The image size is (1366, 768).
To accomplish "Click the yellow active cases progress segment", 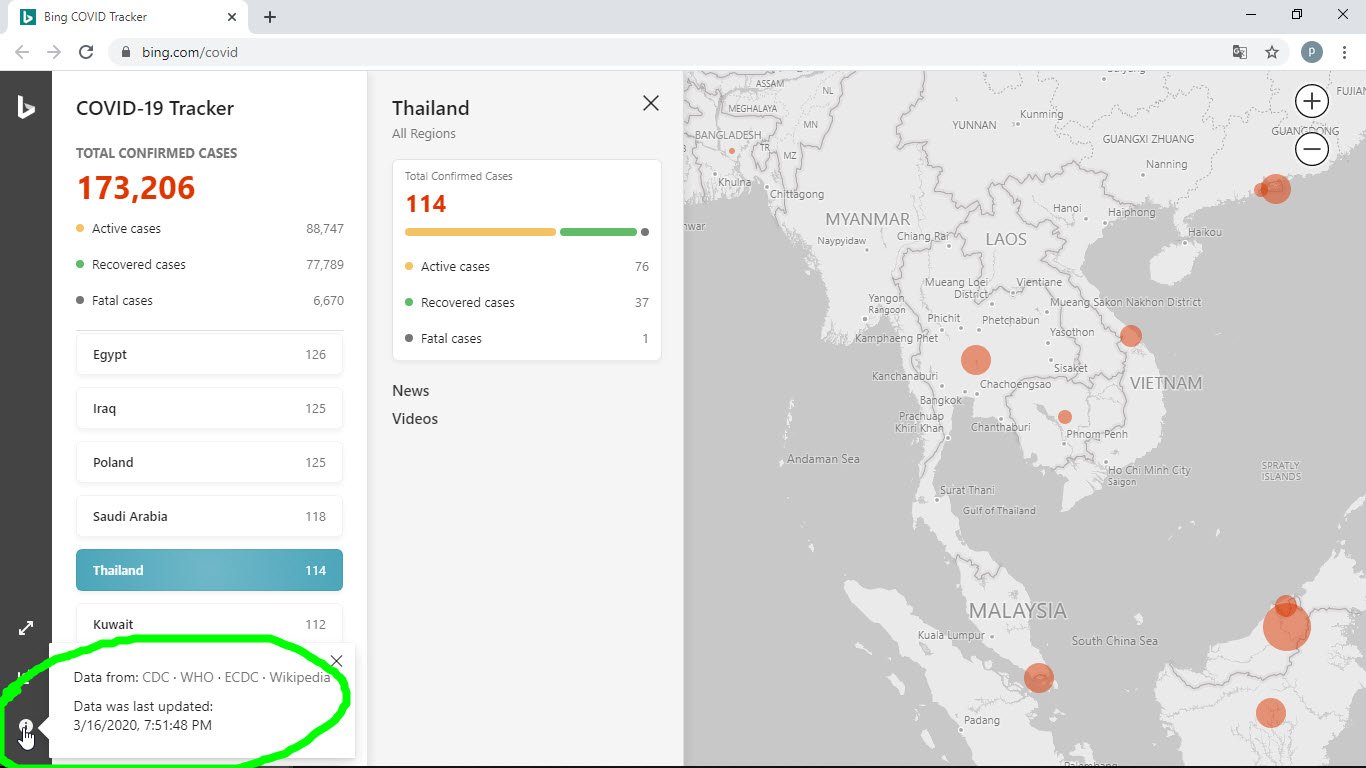I will click(480, 232).
